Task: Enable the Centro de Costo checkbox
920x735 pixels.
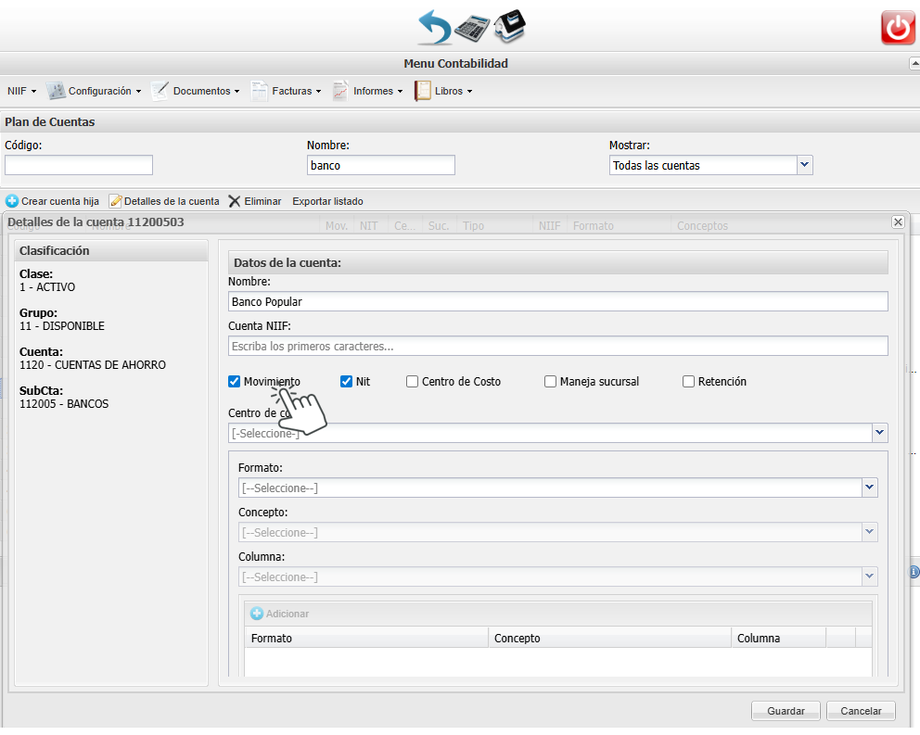Action: pyautogui.click(x=412, y=381)
